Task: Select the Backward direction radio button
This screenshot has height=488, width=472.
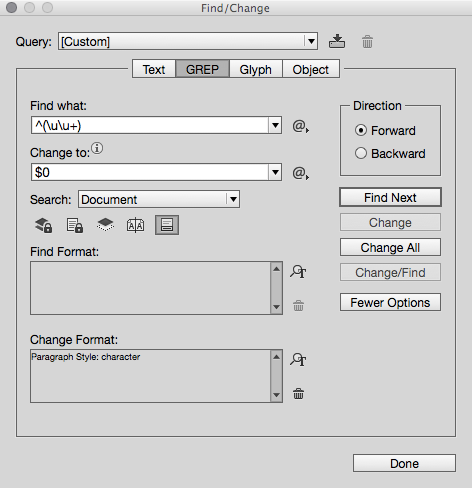Action: coord(361,153)
